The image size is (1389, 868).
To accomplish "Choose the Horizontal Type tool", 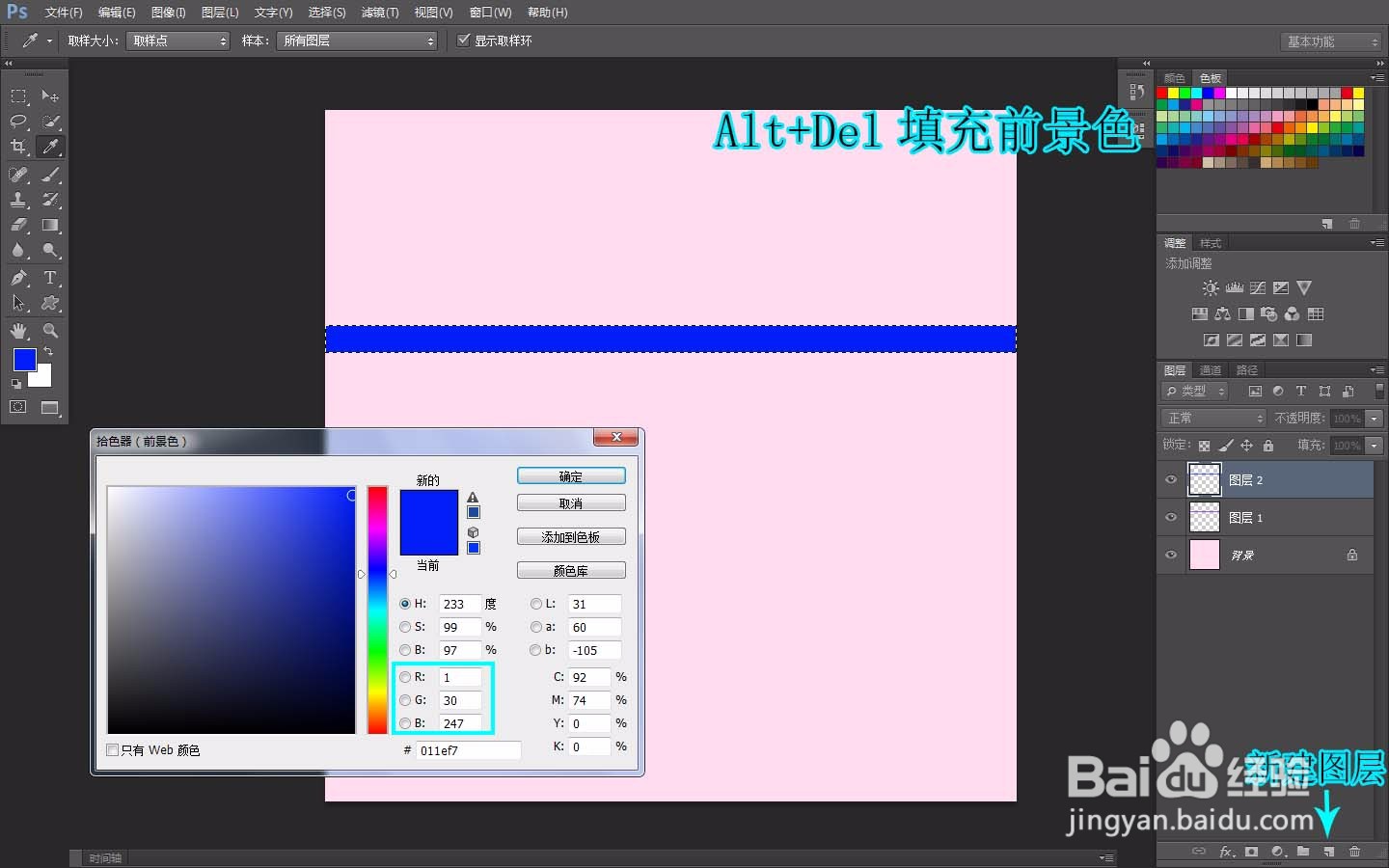I will tap(51, 278).
